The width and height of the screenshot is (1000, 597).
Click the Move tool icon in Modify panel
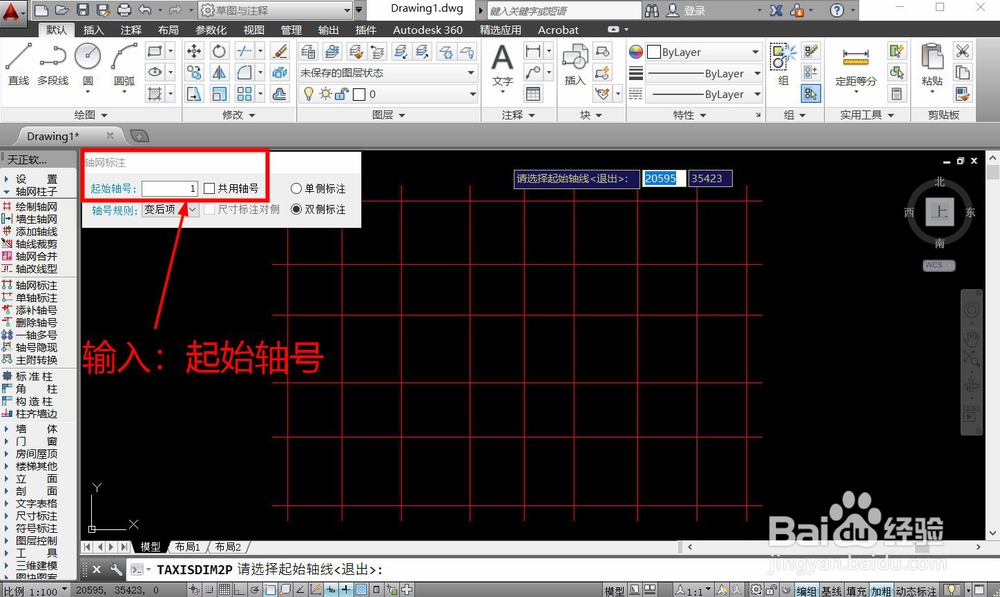tap(194, 51)
